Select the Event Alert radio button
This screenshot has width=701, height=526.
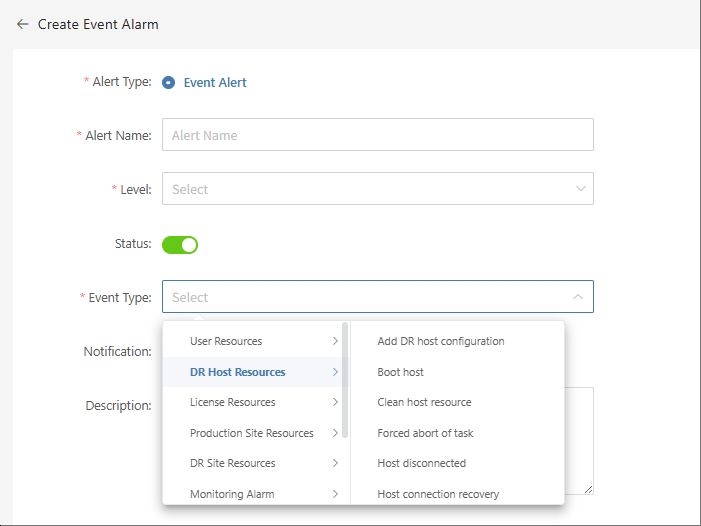pos(169,83)
